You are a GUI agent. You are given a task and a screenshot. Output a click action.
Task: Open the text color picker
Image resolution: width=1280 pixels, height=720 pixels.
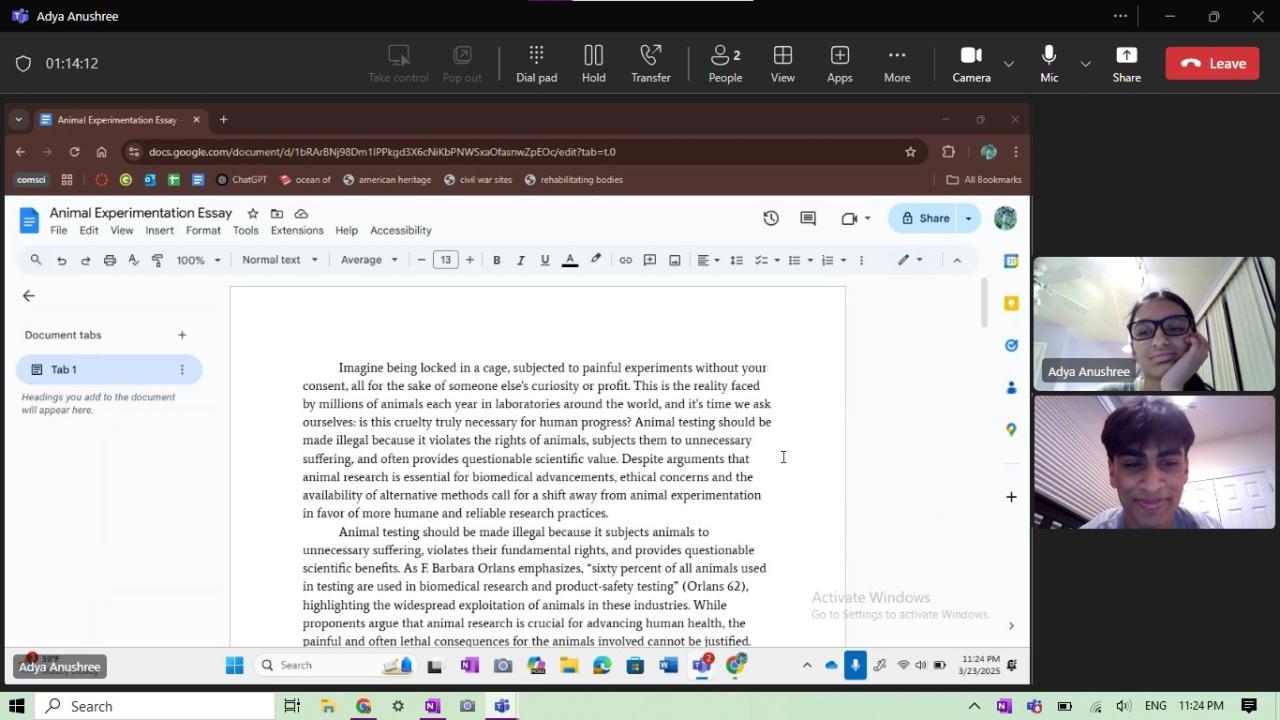[x=570, y=260]
